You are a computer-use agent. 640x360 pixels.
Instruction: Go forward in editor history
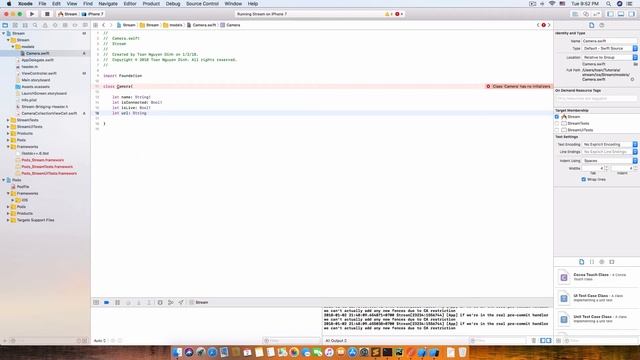click(111, 25)
